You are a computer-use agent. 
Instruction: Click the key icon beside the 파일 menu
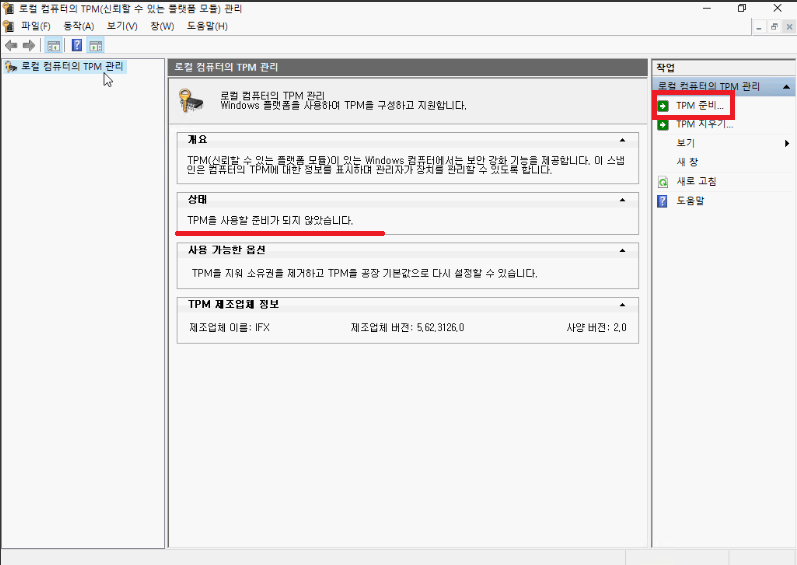[x=8, y=26]
